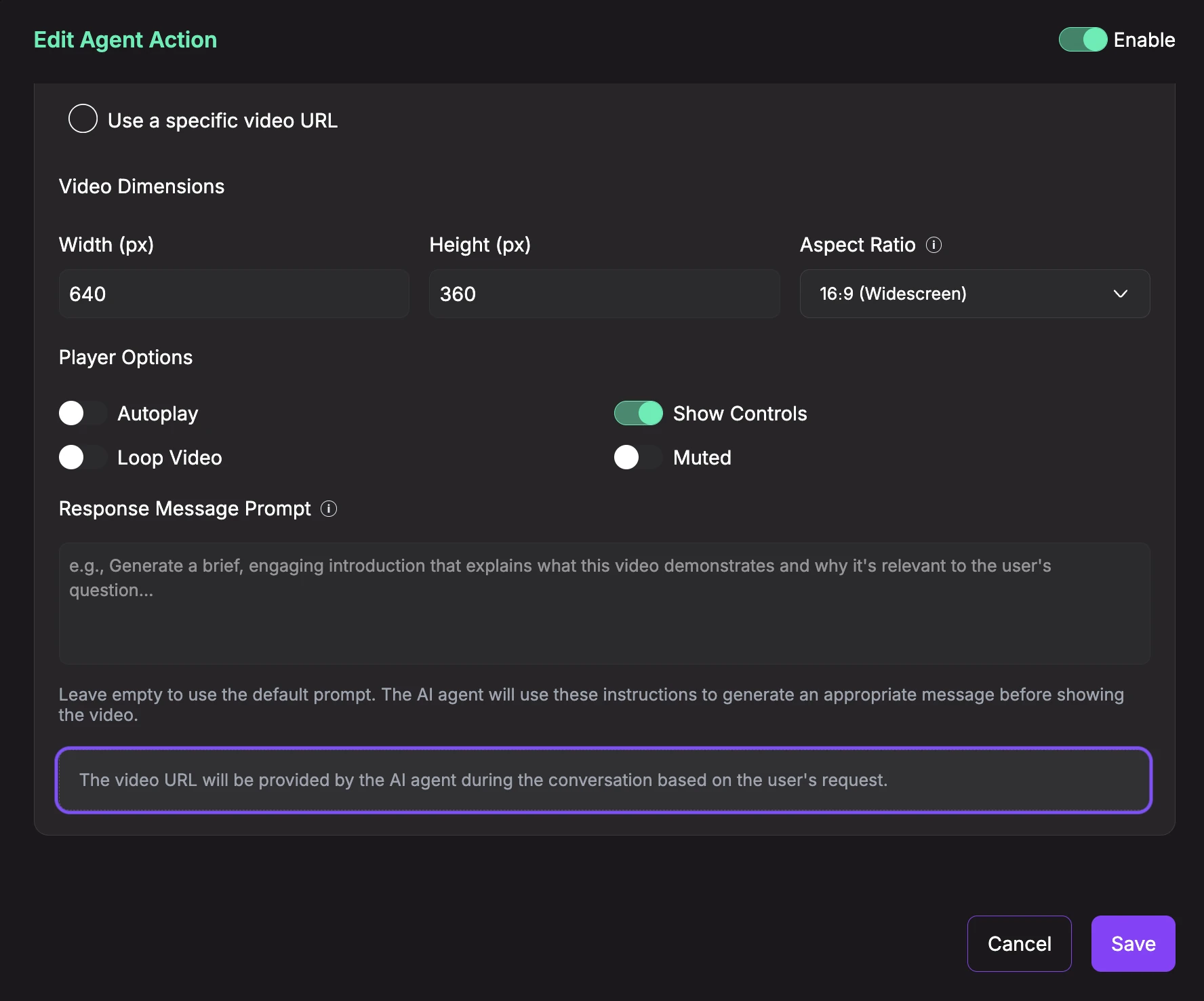Image resolution: width=1204 pixels, height=1001 pixels.
Task: Click the Aspect Ratio info icon
Action: pyautogui.click(x=934, y=245)
